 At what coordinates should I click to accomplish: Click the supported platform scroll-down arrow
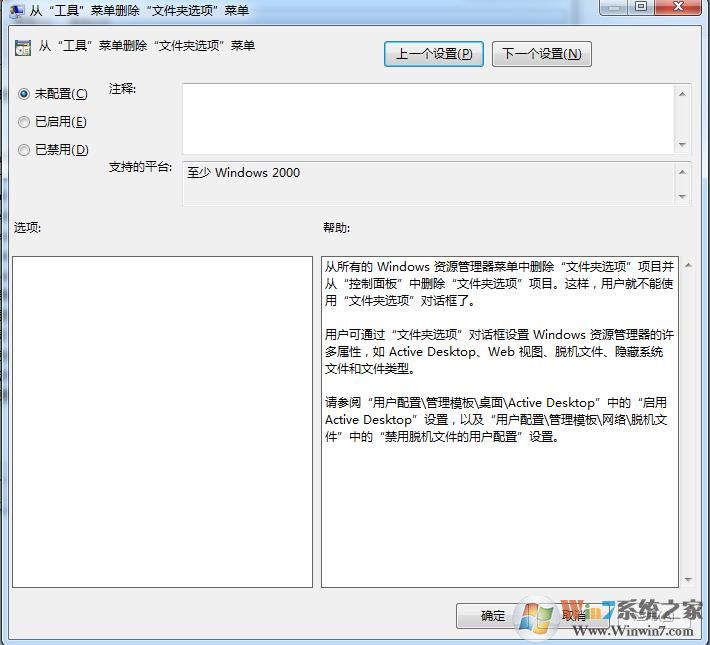[x=682, y=197]
